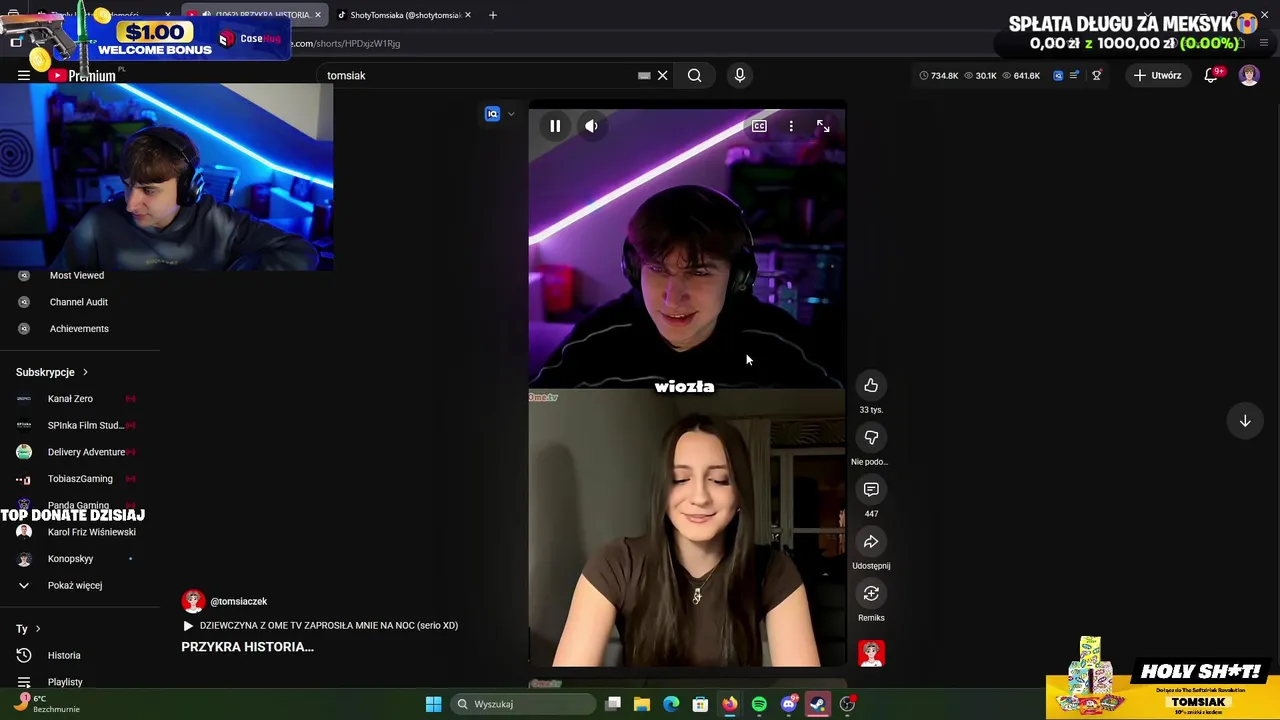
Task: Pause the playing Short video
Action: coord(555,126)
